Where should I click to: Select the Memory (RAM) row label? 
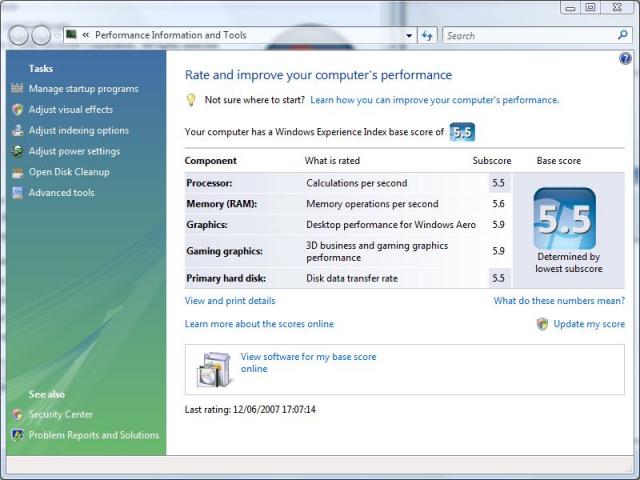222,204
